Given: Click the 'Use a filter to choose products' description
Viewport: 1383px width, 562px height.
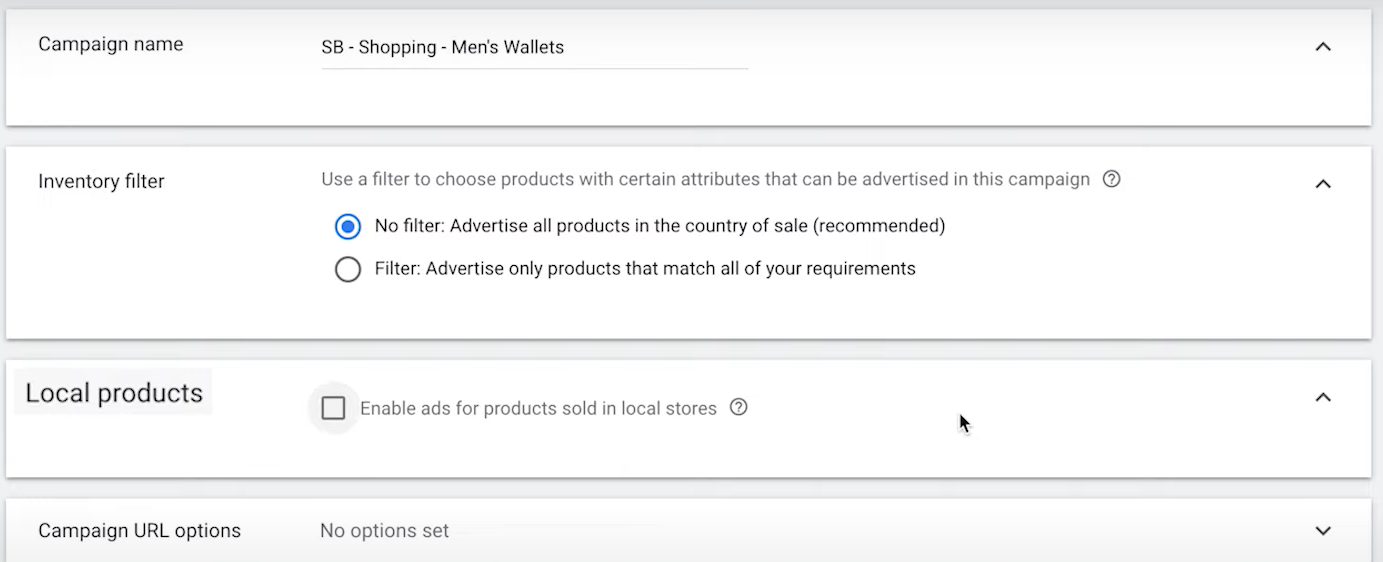Looking at the screenshot, I should pyautogui.click(x=705, y=180).
